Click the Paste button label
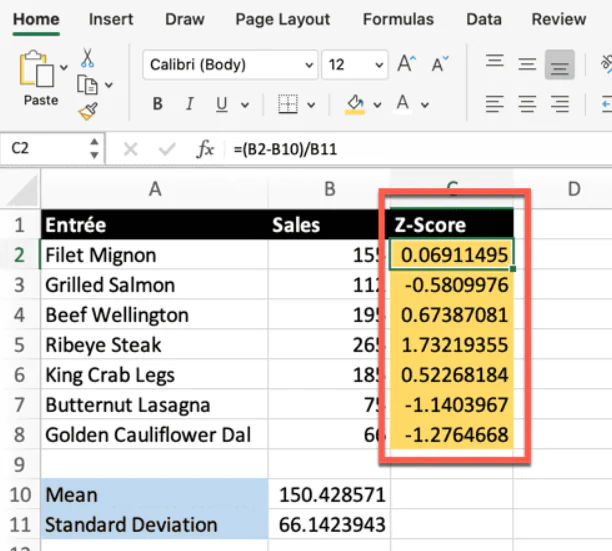612x551 pixels. [41, 100]
